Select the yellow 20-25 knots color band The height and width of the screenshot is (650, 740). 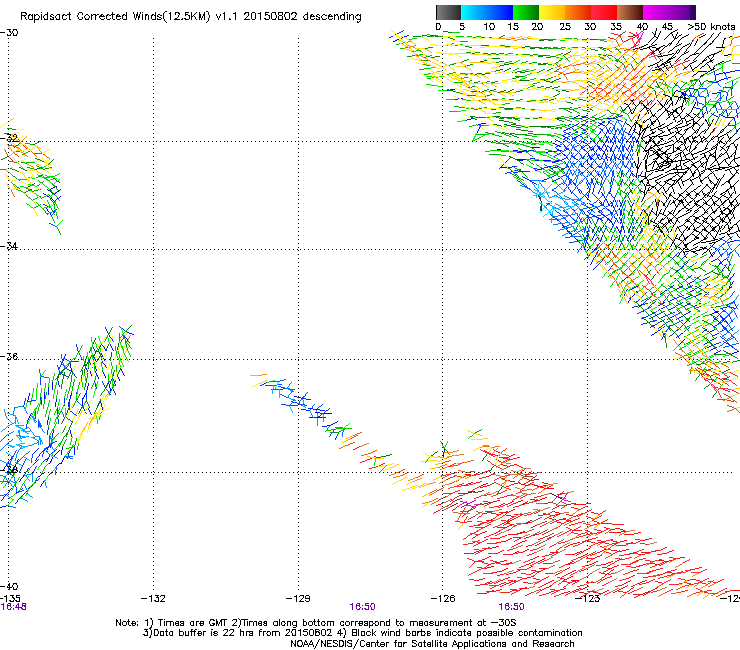[552, 13]
